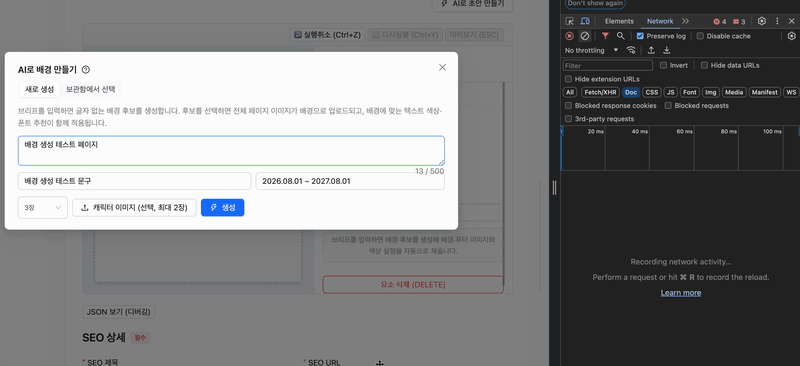Clear the network log
Image resolution: width=800 pixels, height=366 pixels.
pos(585,36)
